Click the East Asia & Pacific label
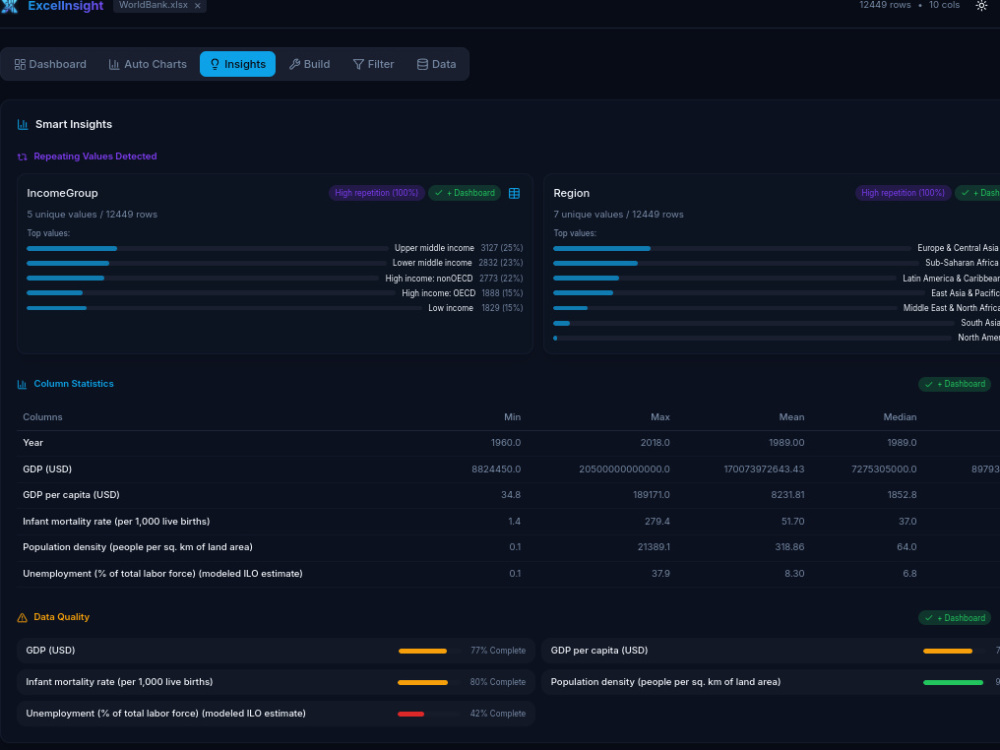Viewport: 1000px width, 750px height. pos(965,293)
